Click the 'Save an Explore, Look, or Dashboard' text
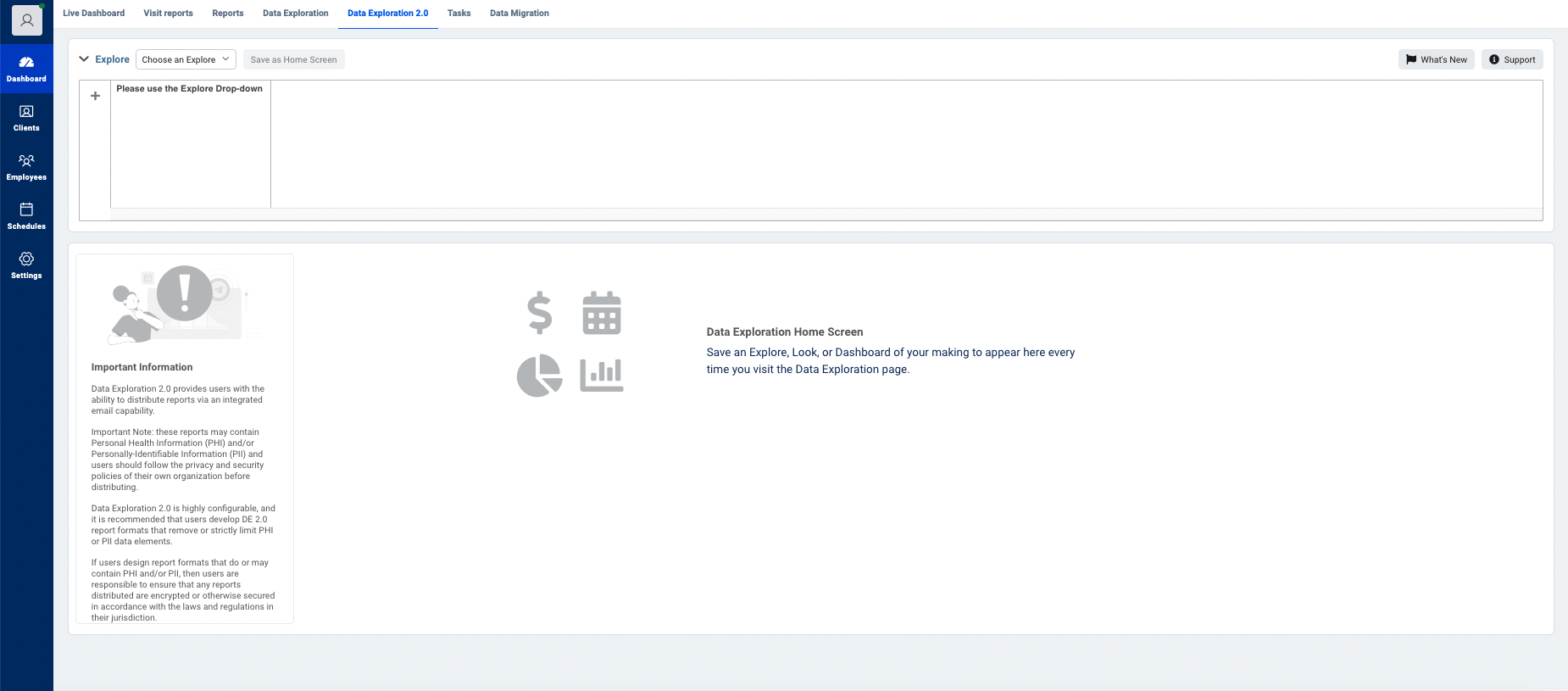 tap(891, 361)
